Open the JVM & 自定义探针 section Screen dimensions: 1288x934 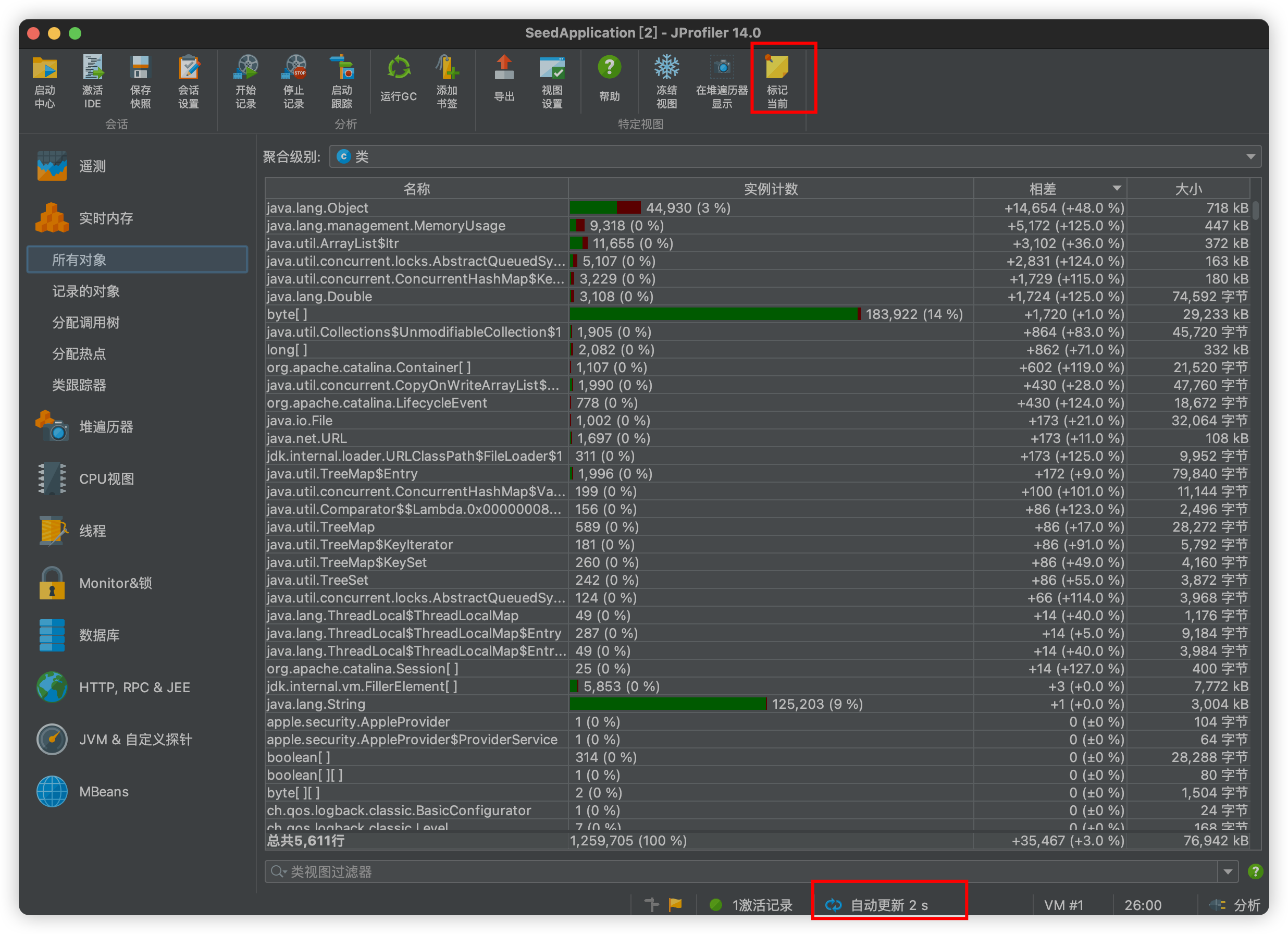click(x=114, y=740)
